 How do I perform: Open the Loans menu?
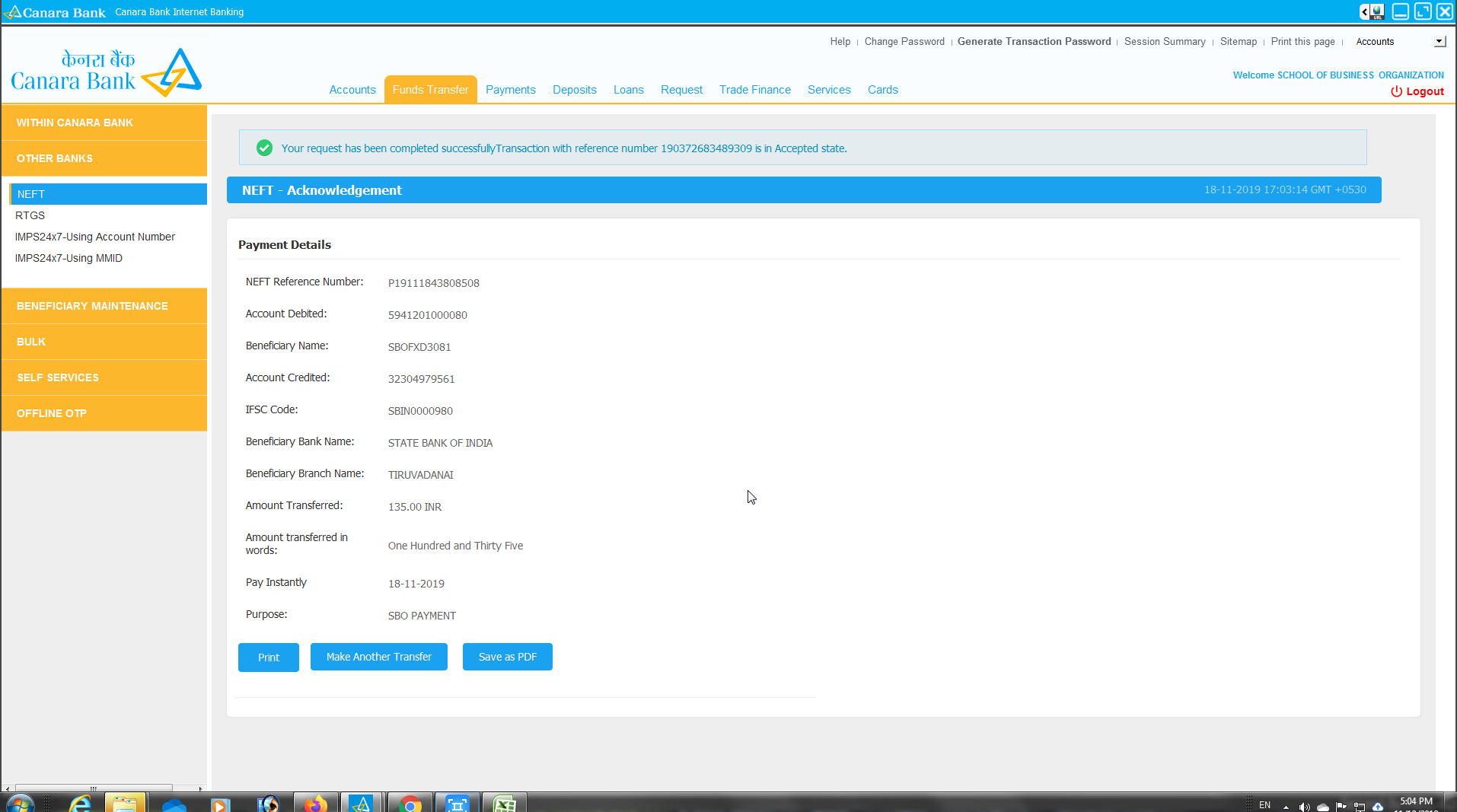click(x=629, y=90)
